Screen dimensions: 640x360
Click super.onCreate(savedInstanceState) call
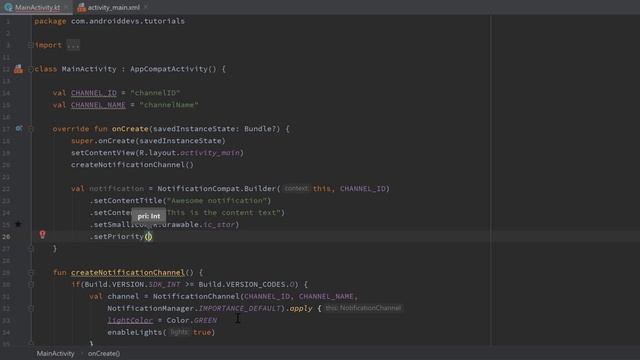click(148, 140)
